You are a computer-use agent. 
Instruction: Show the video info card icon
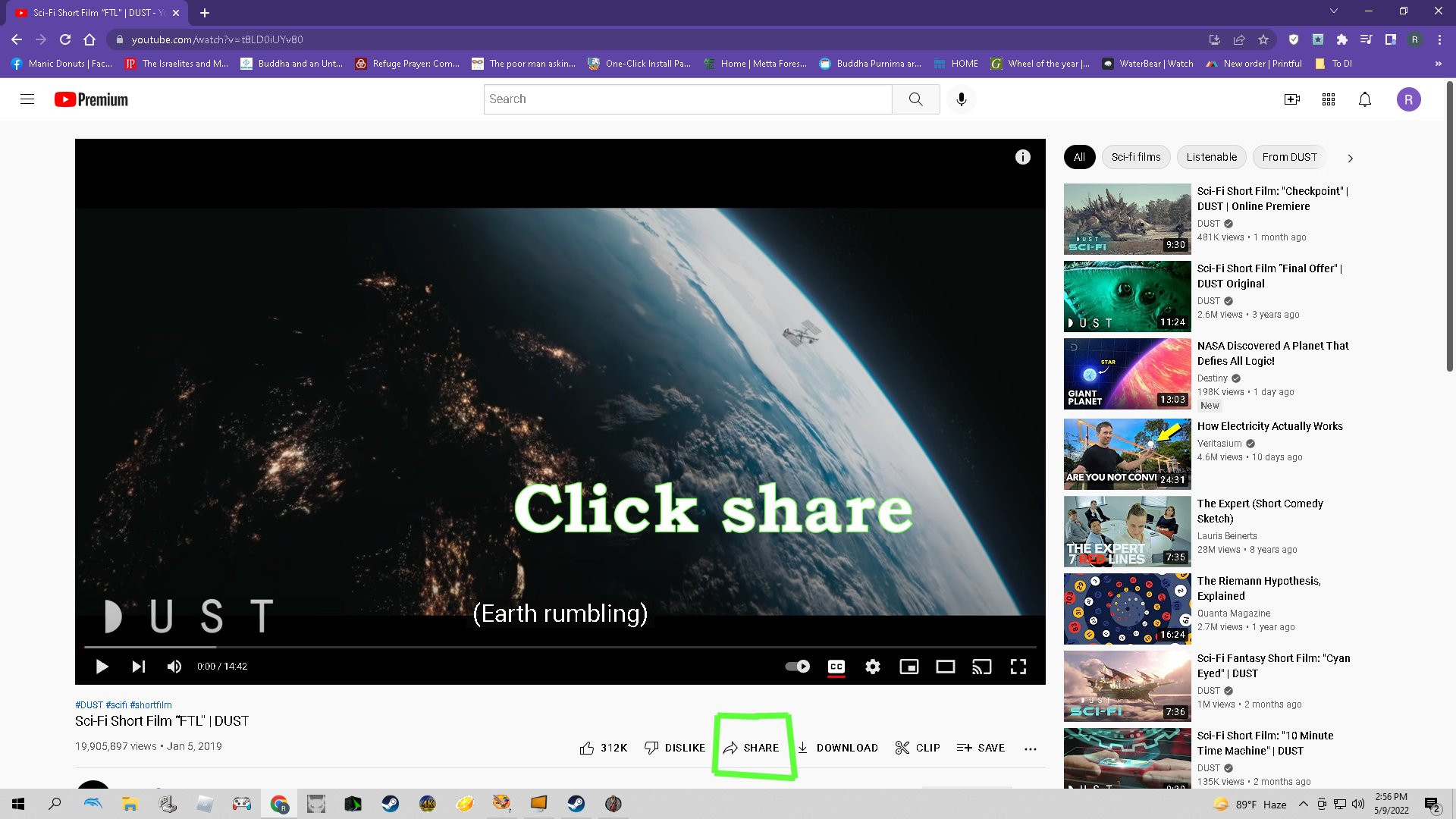[x=1023, y=157]
